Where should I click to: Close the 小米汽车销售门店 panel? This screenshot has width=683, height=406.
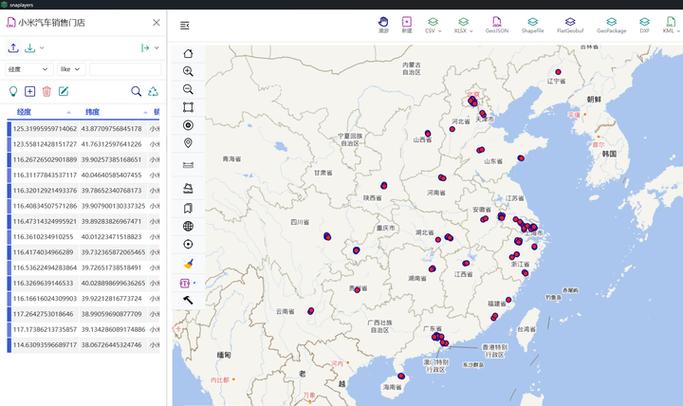point(156,22)
